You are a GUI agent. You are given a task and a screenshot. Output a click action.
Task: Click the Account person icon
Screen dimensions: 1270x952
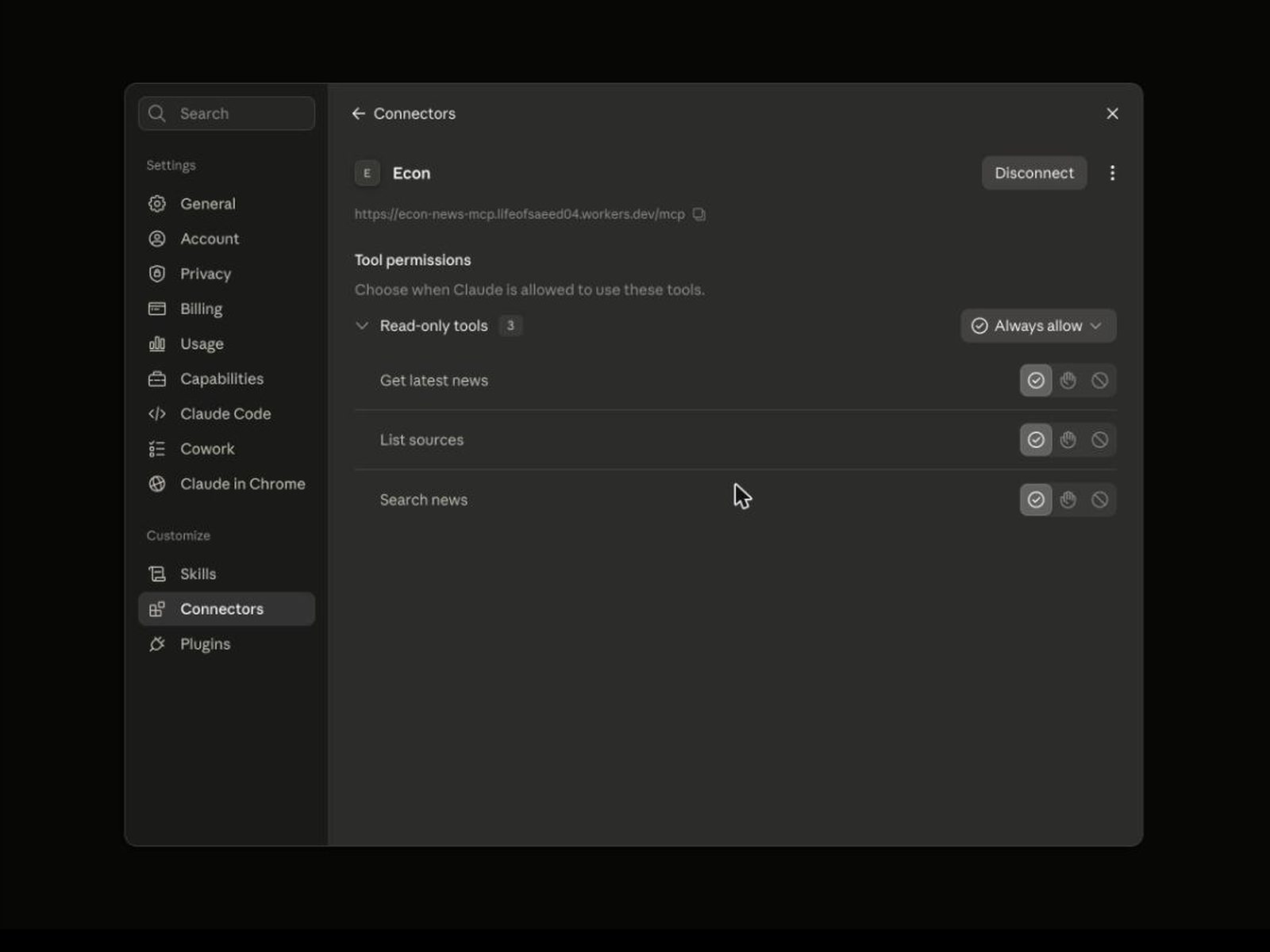[x=157, y=239]
